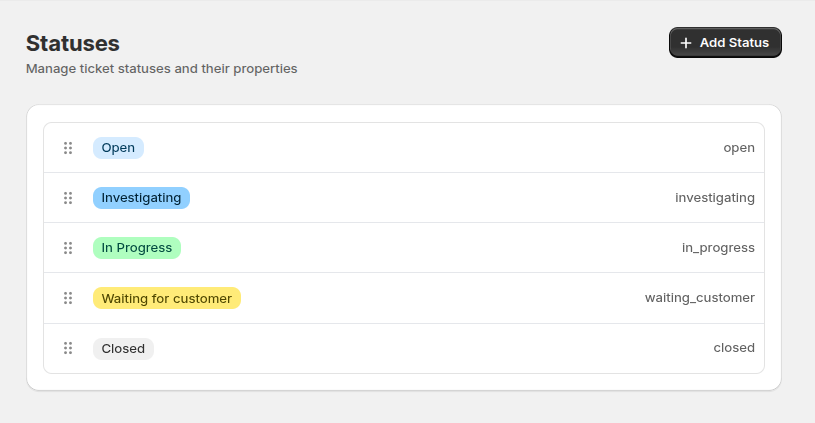Open the green In Progress badge
Screen dimensions: 815x423
pyautogui.click(x=137, y=248)
